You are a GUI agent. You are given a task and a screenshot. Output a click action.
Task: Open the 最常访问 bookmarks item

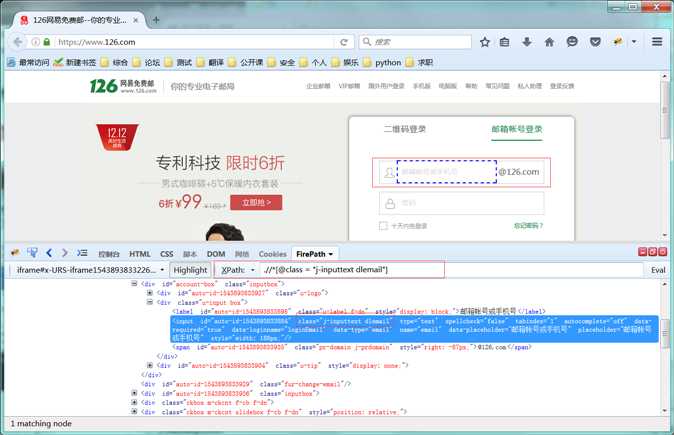pyautogui.click(x=28, y=62)
